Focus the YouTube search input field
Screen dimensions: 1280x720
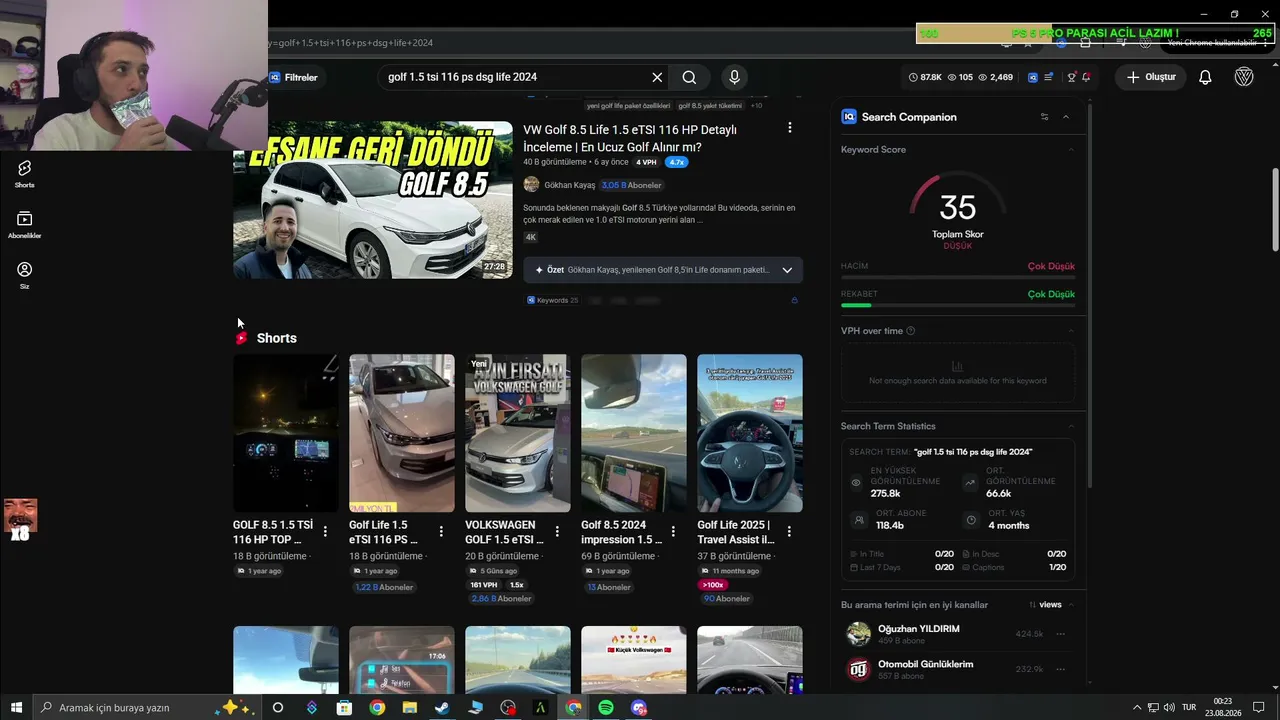pos(515,77)
